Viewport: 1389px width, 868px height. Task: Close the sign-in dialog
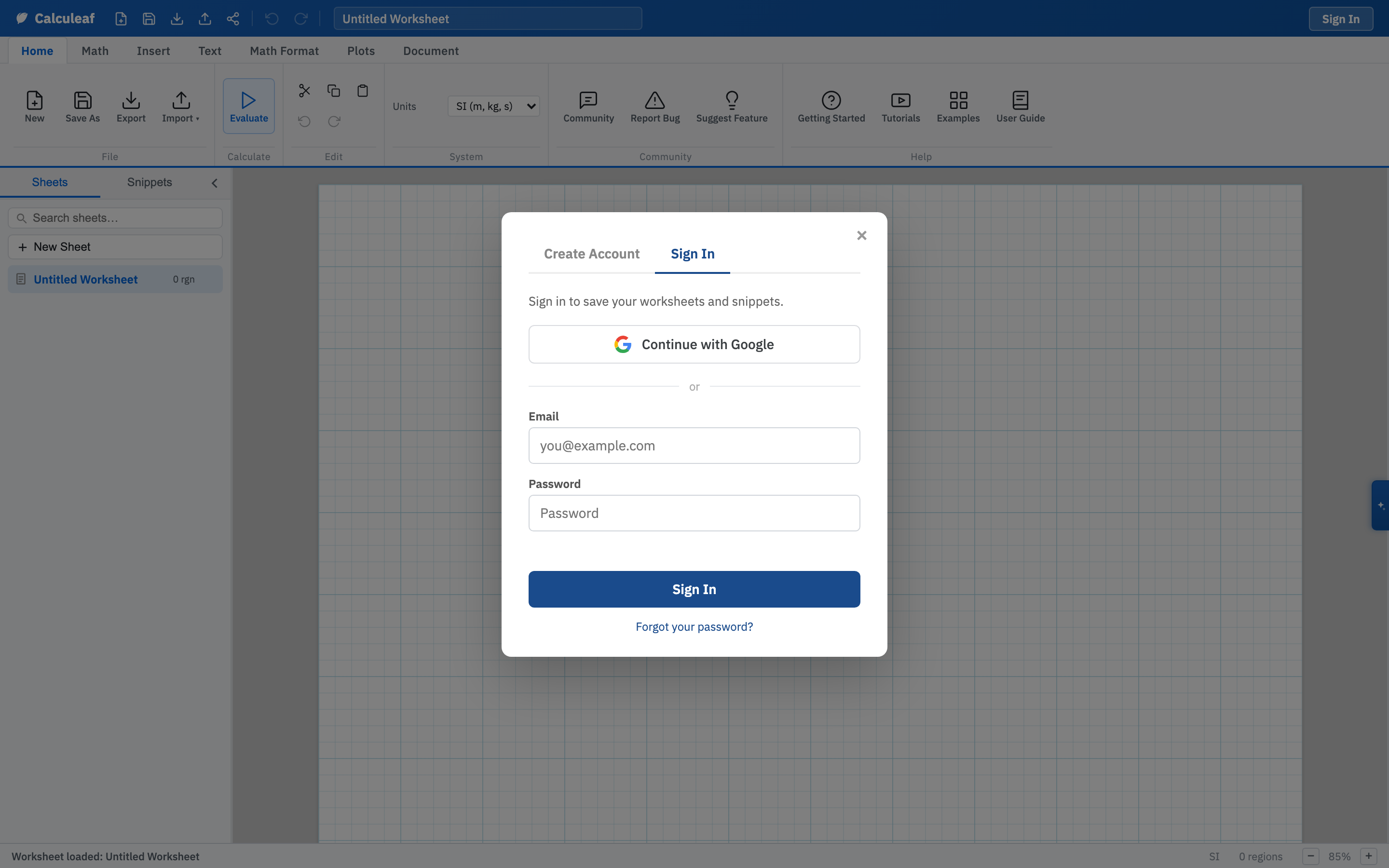[861, 235]
